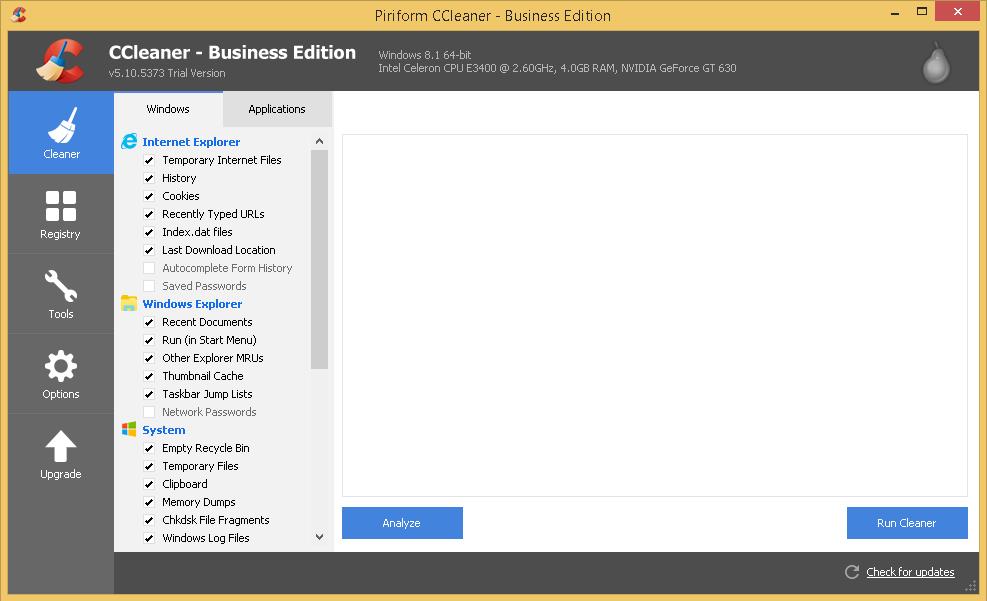Click the Piriform pear icon
Viewport: 987px width, 601px height.
[x=936, y=62]
